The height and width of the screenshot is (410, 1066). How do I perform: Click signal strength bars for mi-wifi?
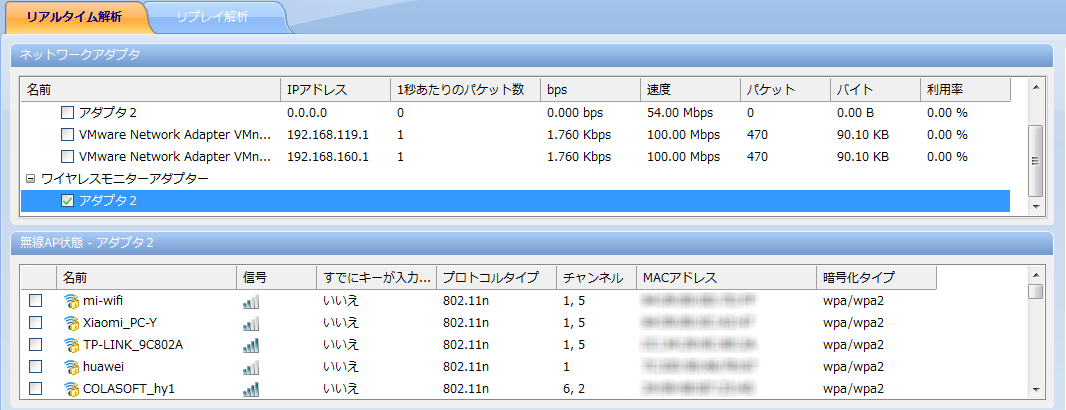point(251,301)
